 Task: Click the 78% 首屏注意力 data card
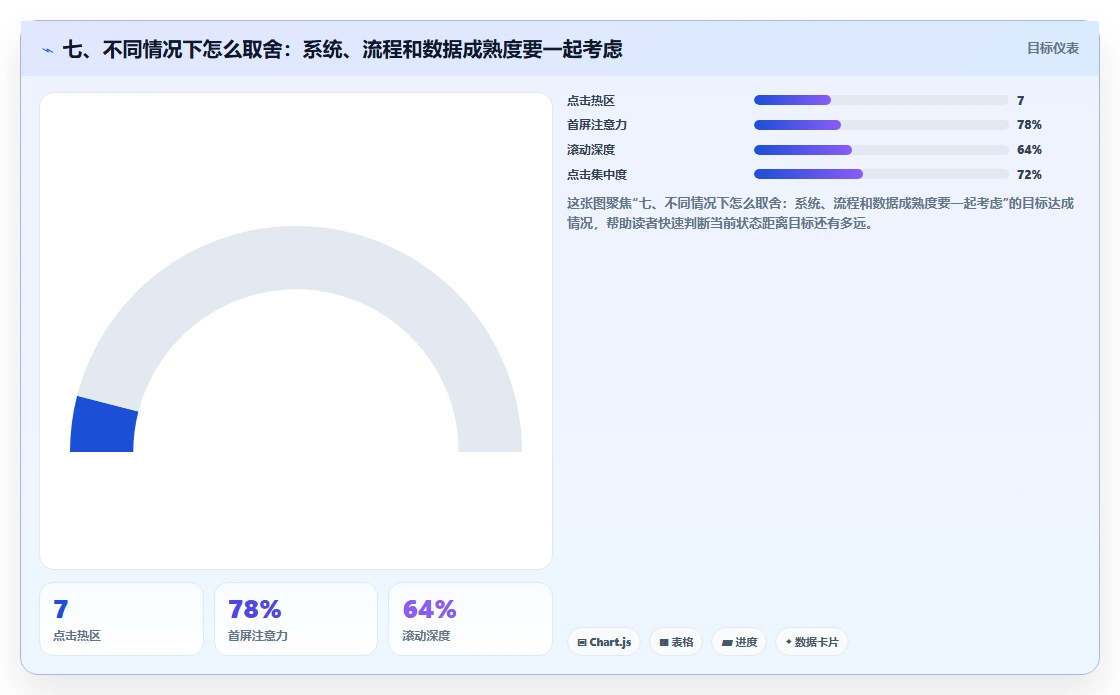point(296,619)
